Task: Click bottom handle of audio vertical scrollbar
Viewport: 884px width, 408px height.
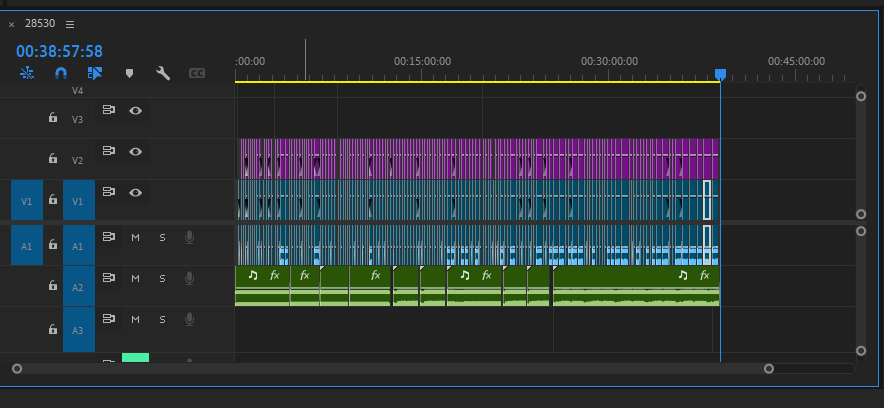Action: point(861,351)
